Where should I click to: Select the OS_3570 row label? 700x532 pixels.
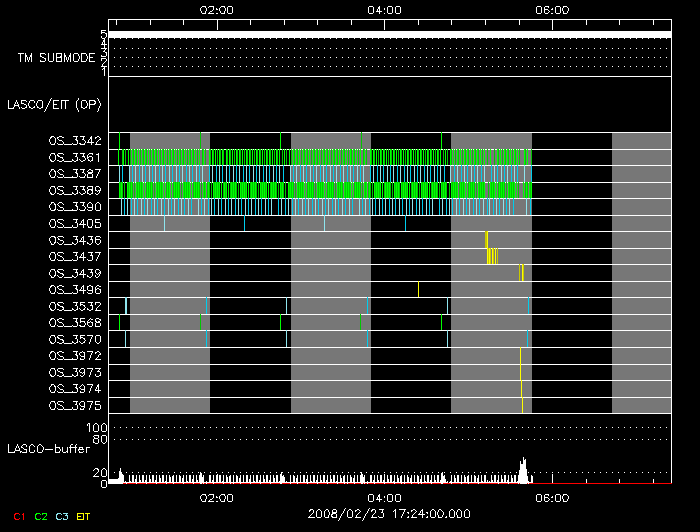[x=75, y=340]
